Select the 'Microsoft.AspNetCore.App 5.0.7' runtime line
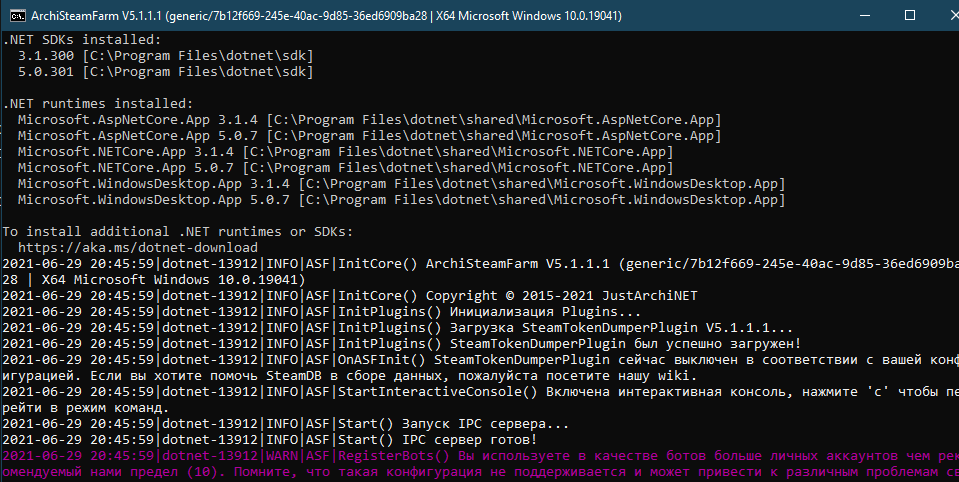This screenshot has width=959, height=482. (x=369, y=136)
